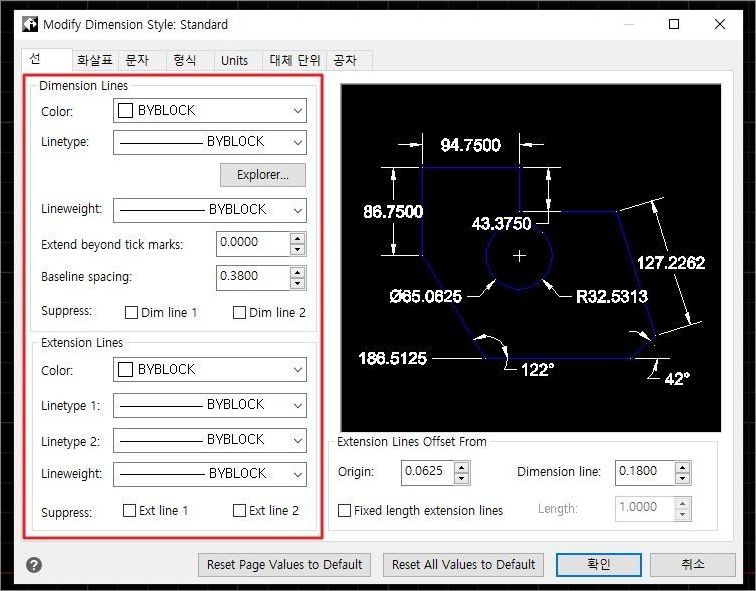756x591 pixels.
Task: Click Reset All Values to Default
Action: (463, 564)
